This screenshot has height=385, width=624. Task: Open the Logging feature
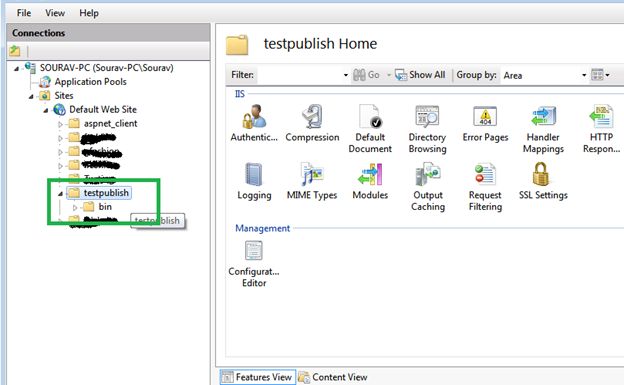click(x=254, y=181)
